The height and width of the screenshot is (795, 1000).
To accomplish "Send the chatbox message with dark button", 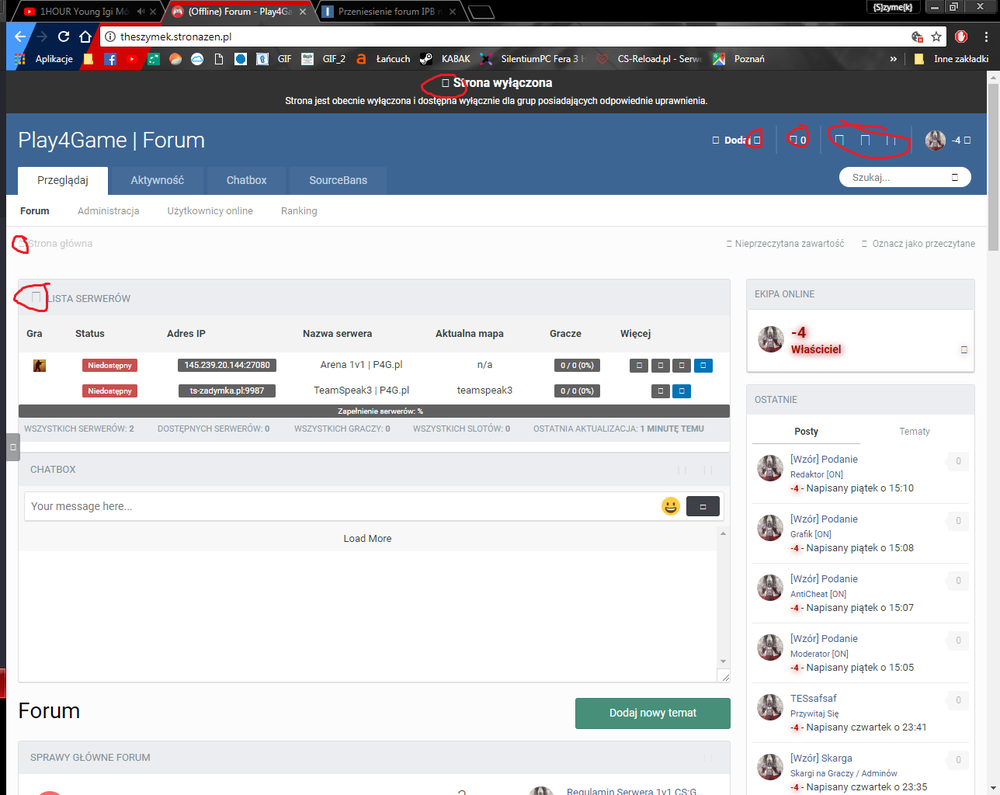I will pos(703,506).
